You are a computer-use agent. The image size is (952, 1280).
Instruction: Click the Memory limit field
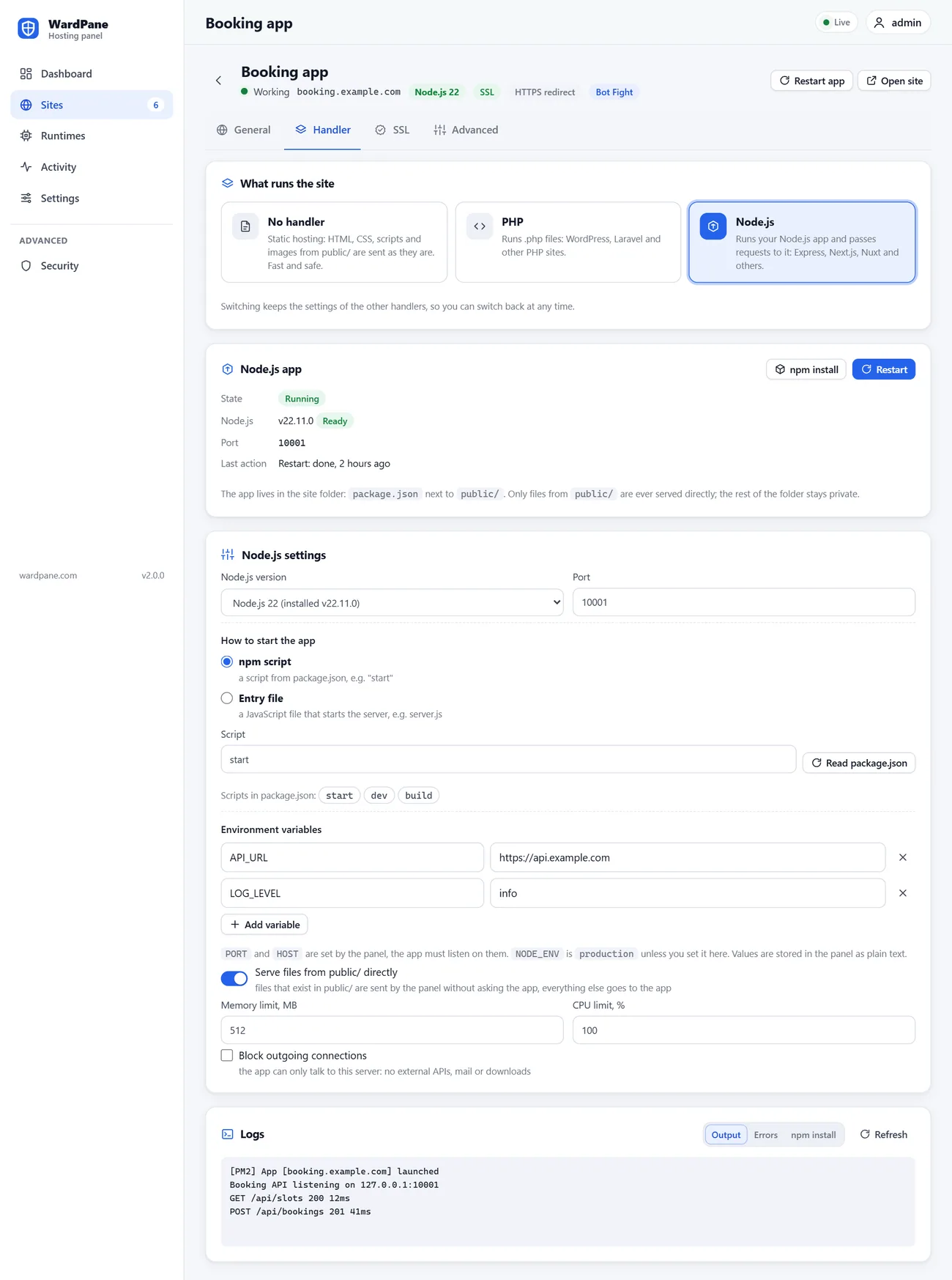(392, 1030)
